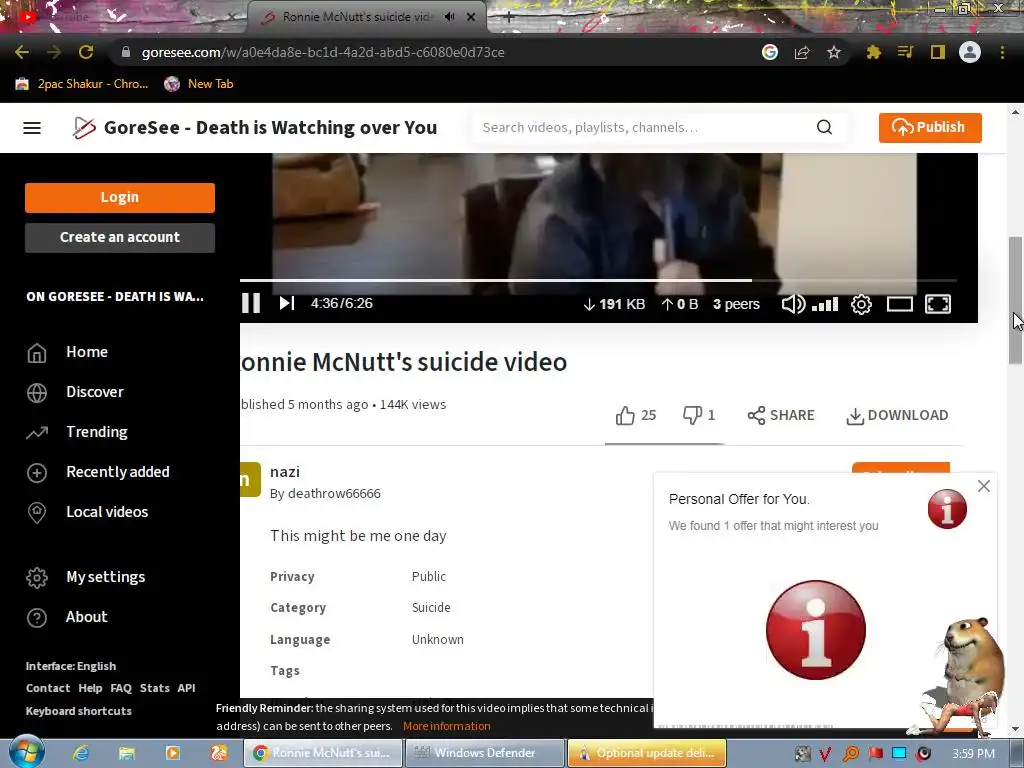
Task: Go back to the previous page
Action: pos(22,52)
